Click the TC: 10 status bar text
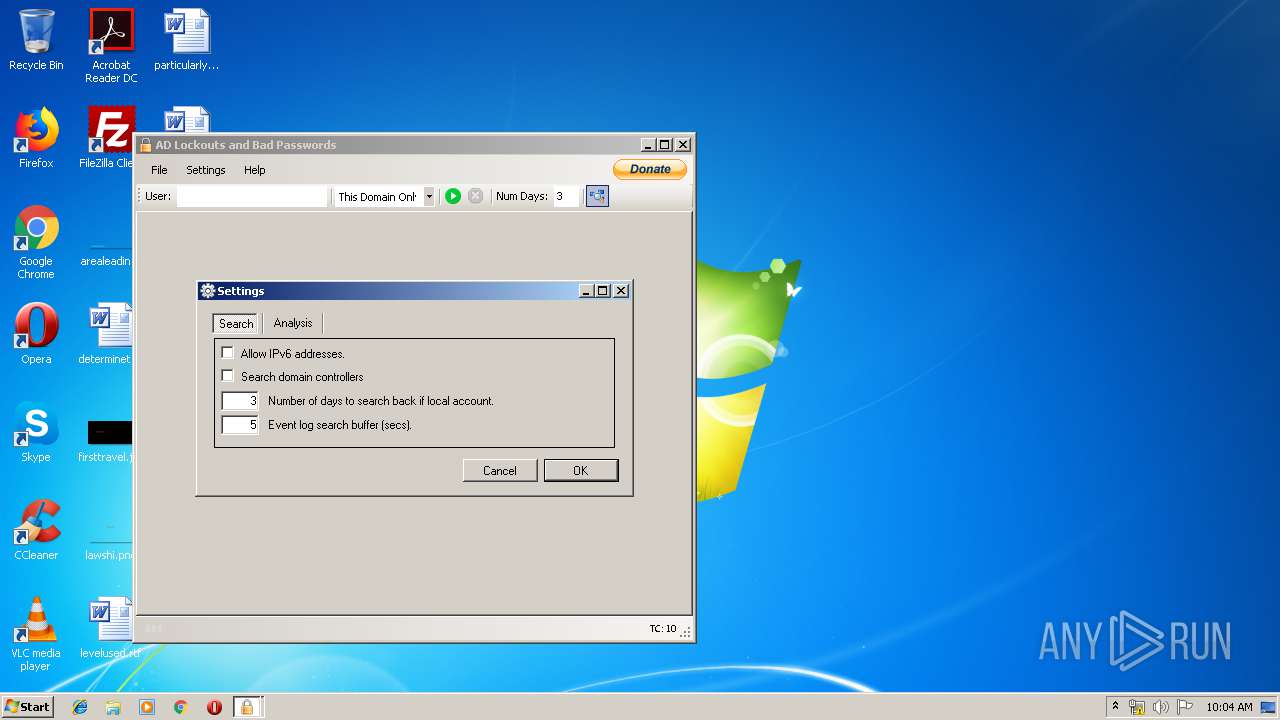Screen dimensions: 1280x720 point(663,629)
